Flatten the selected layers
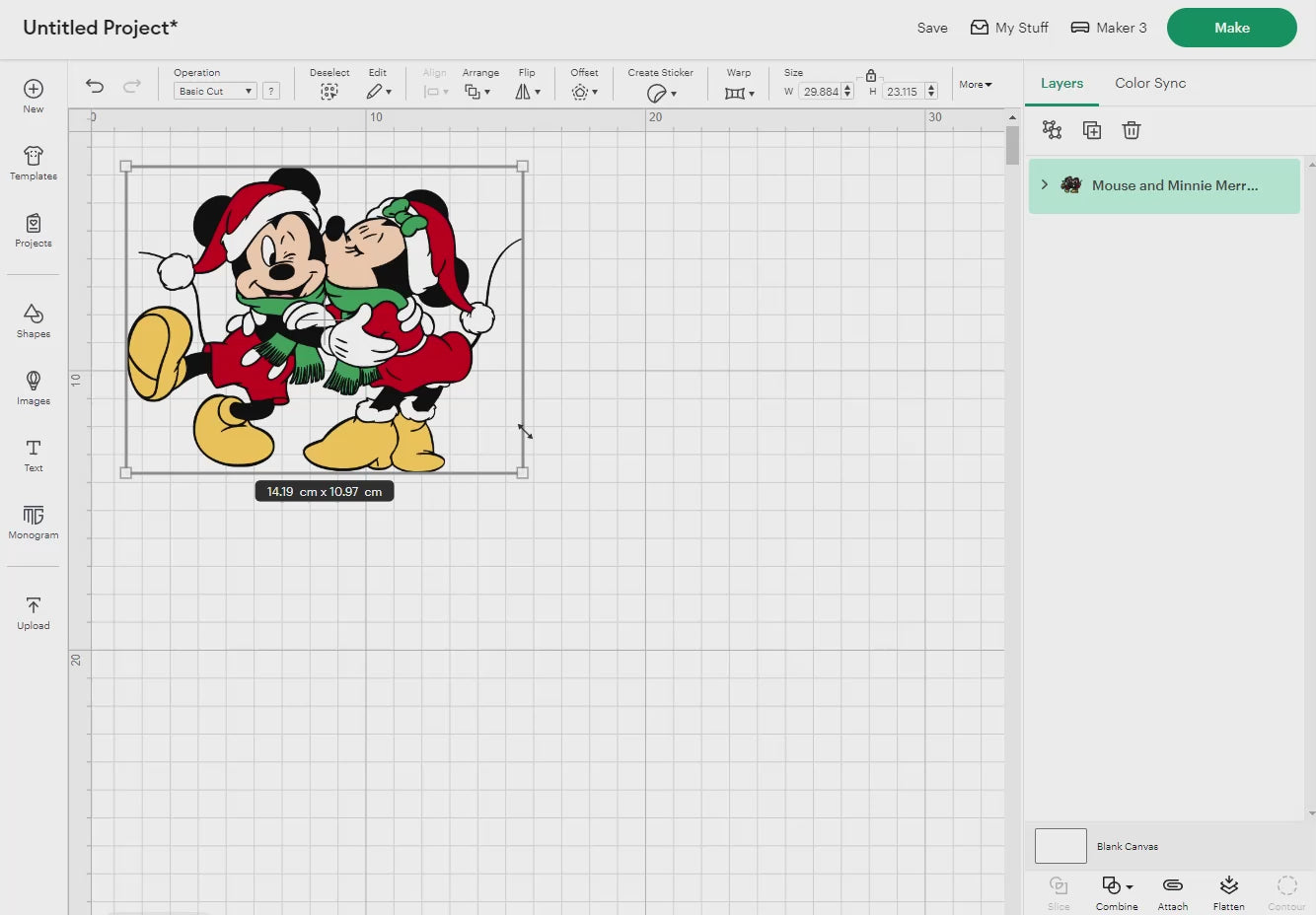The width and height of the screenshot is (1316, 915). pos(1229,891)
